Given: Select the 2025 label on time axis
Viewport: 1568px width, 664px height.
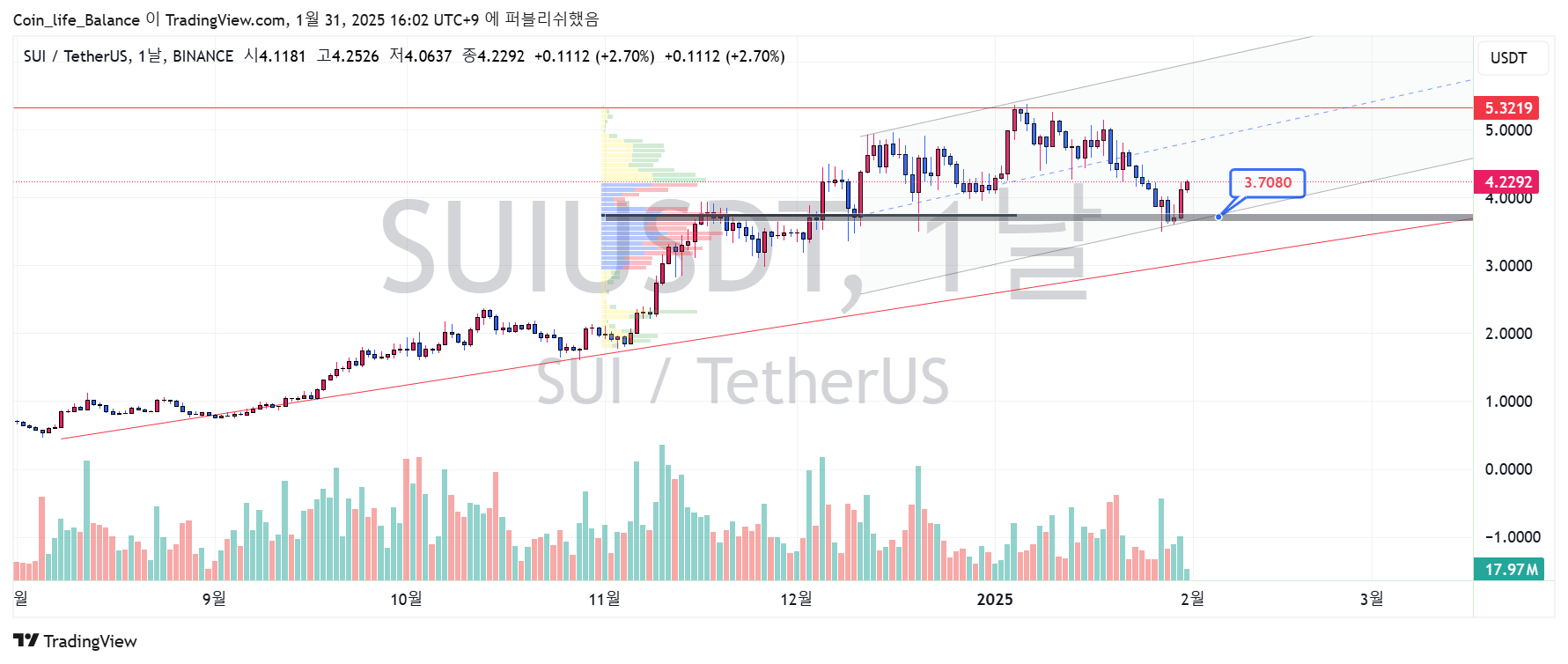Looking at the screenshot, I should tap(995, 600).
